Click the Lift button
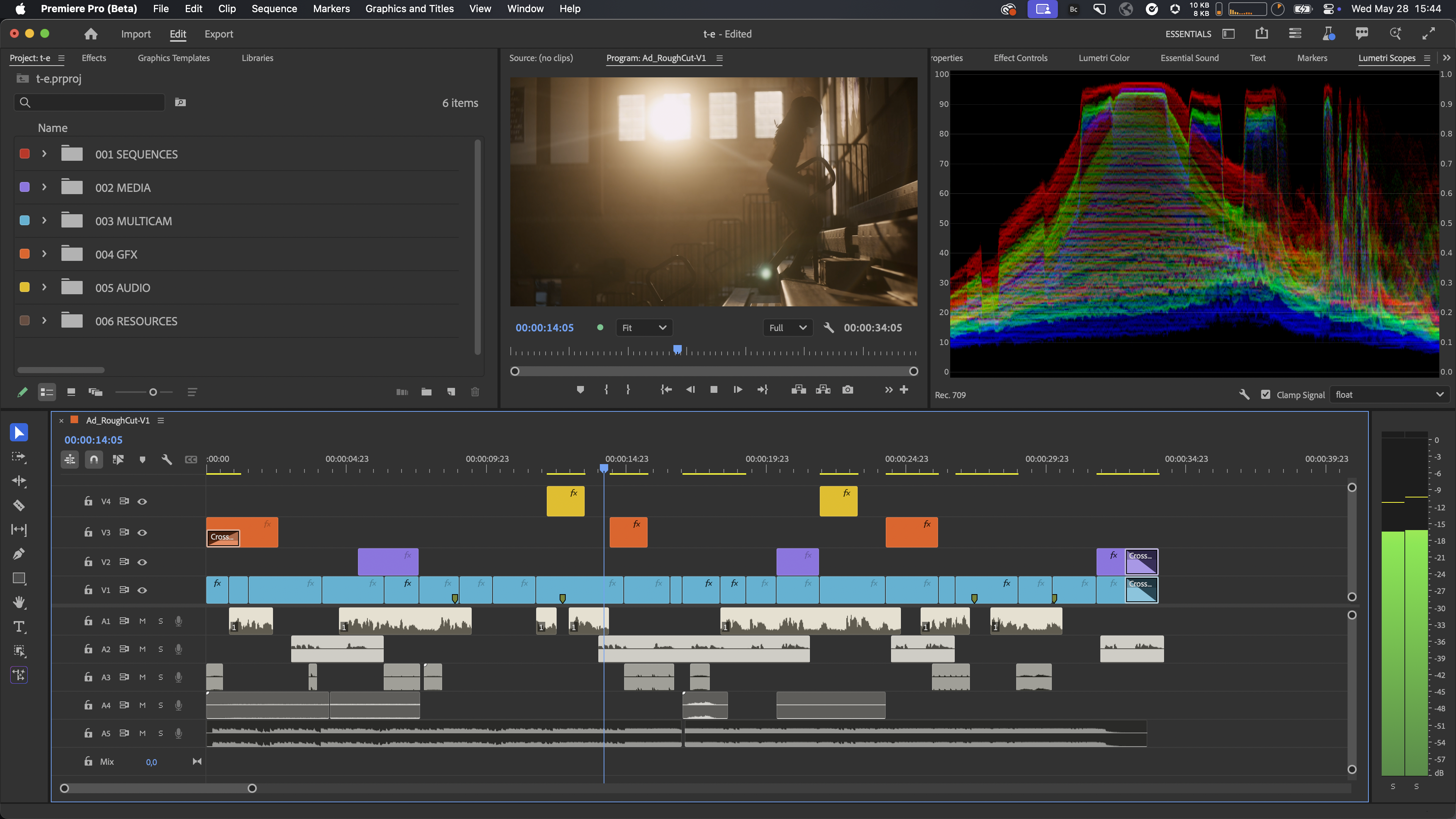The image size is (1456, 819). coord(799,389)
